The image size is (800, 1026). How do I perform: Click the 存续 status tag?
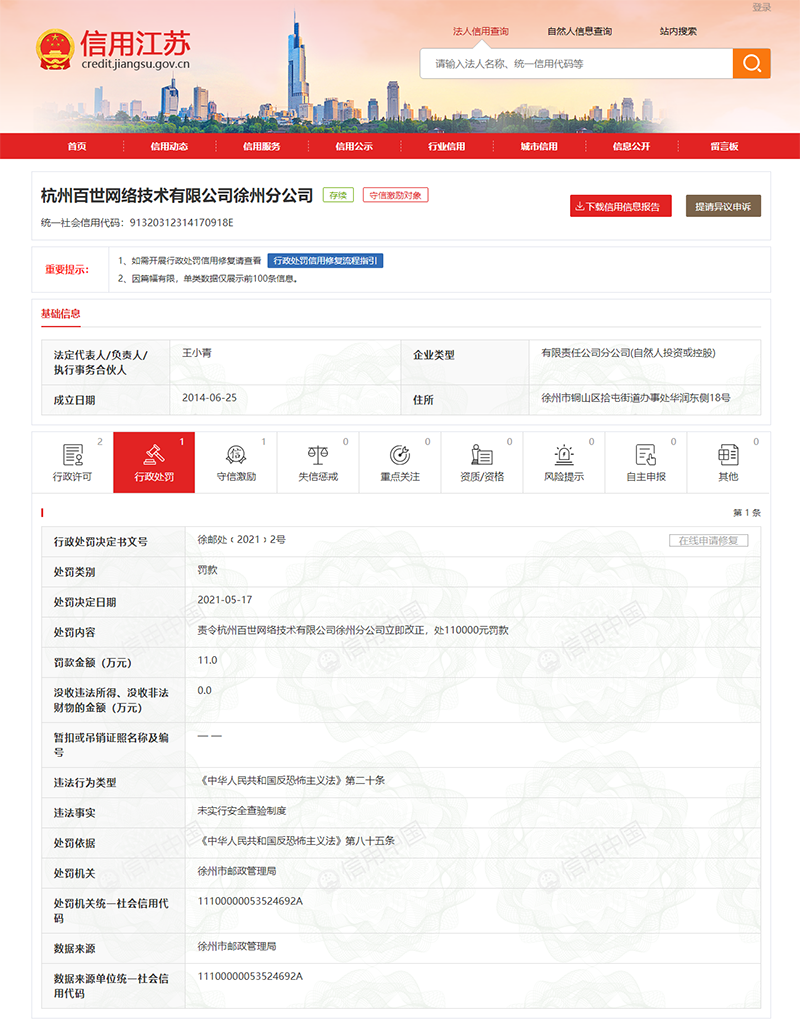338,195
